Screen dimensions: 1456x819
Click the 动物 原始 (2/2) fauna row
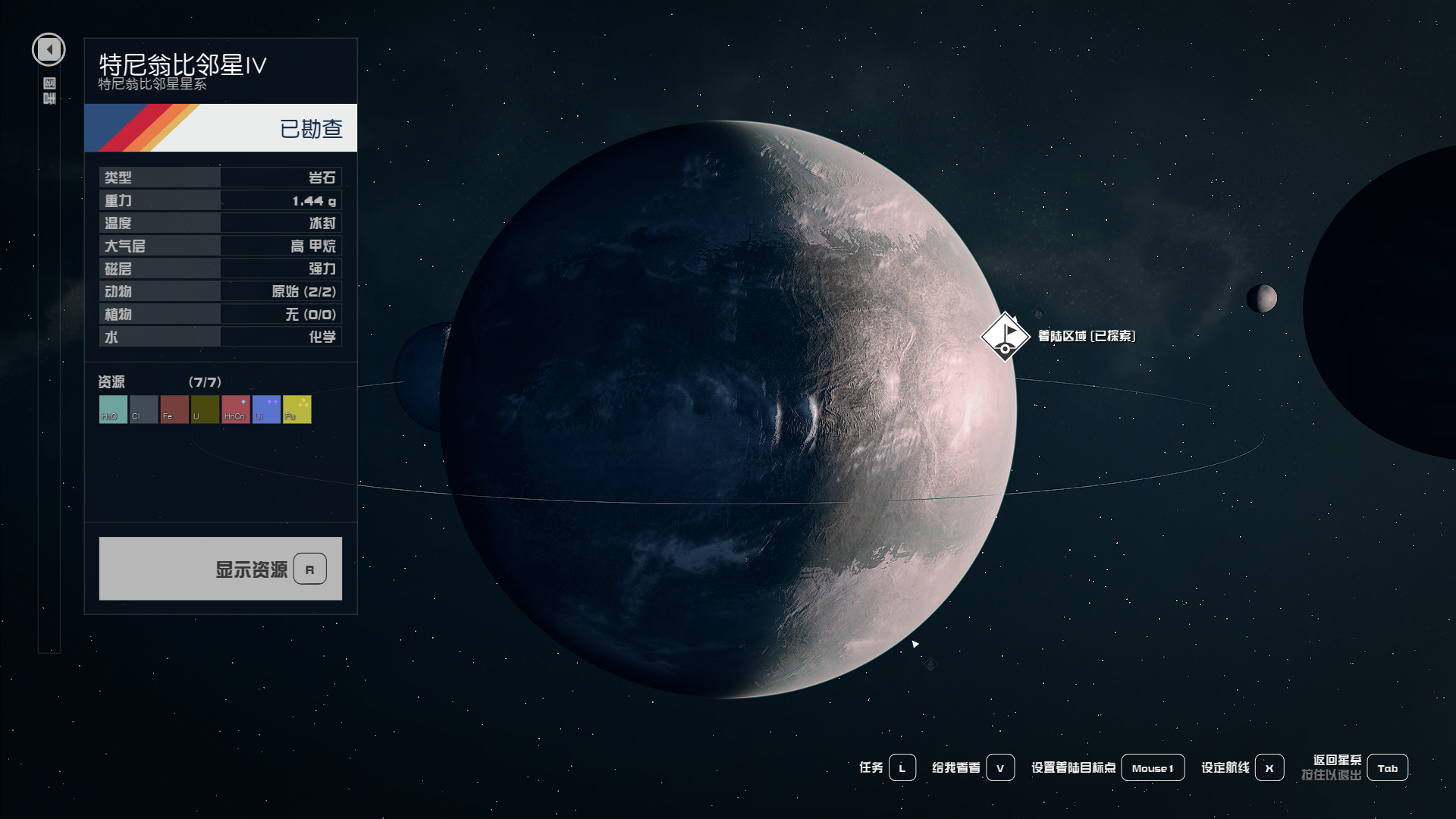(221, 291)
